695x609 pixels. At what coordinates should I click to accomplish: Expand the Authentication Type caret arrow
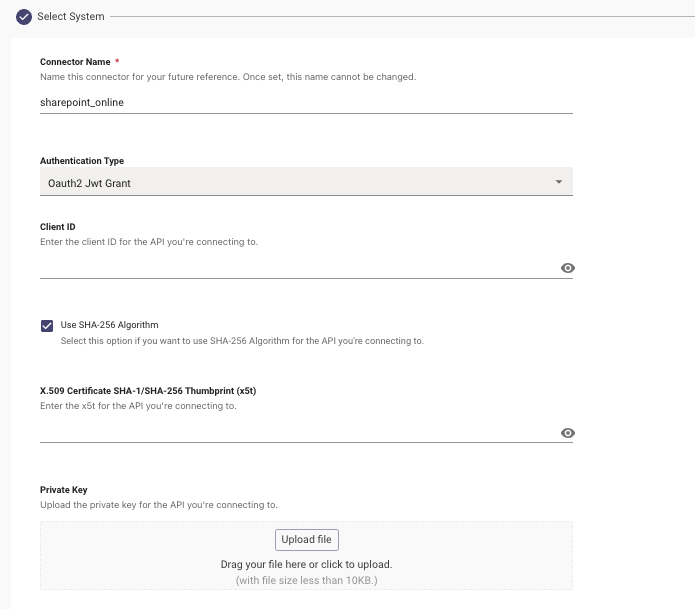click(559, 182)
